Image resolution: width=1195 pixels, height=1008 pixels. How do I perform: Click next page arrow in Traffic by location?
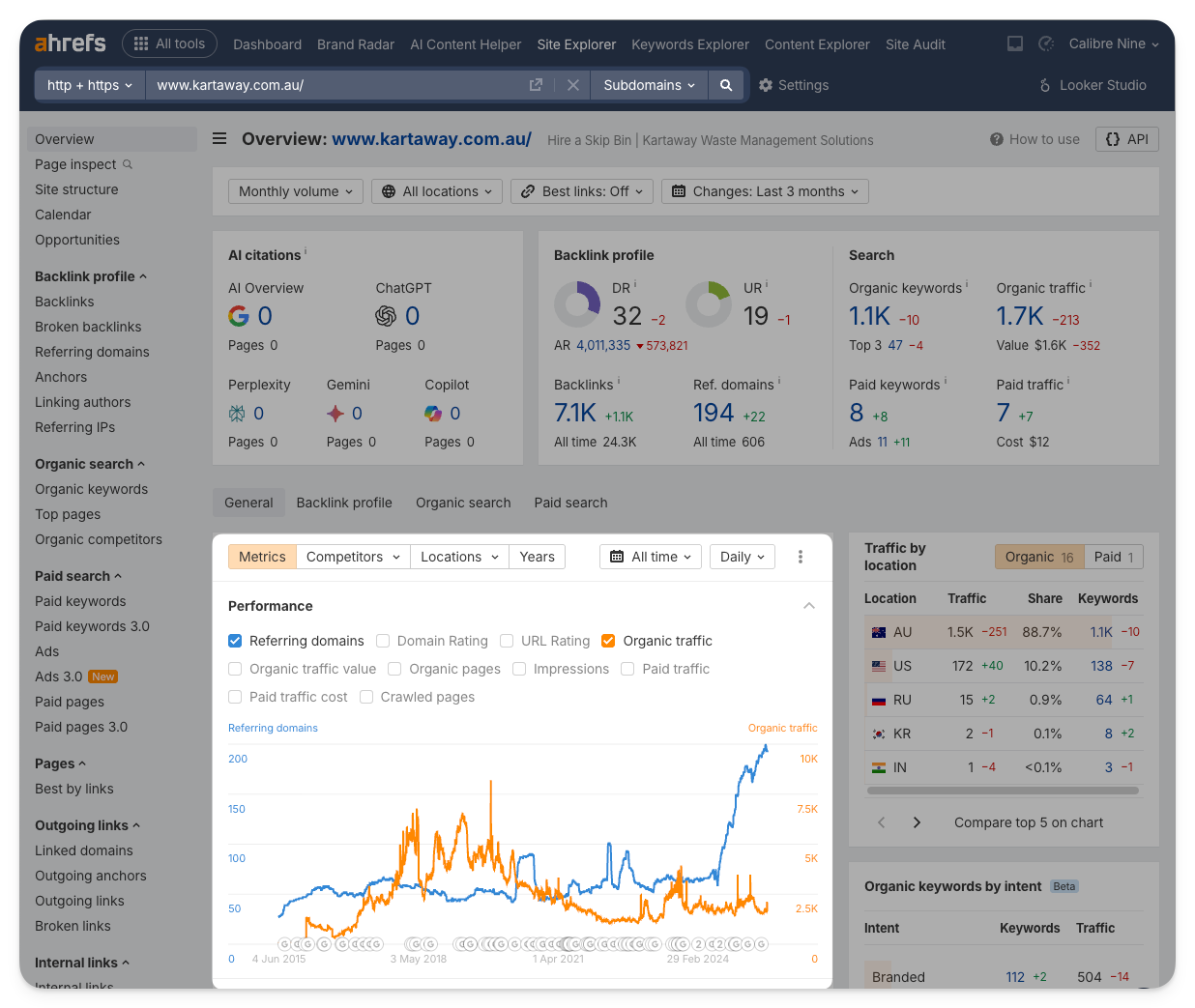(917, 822)
